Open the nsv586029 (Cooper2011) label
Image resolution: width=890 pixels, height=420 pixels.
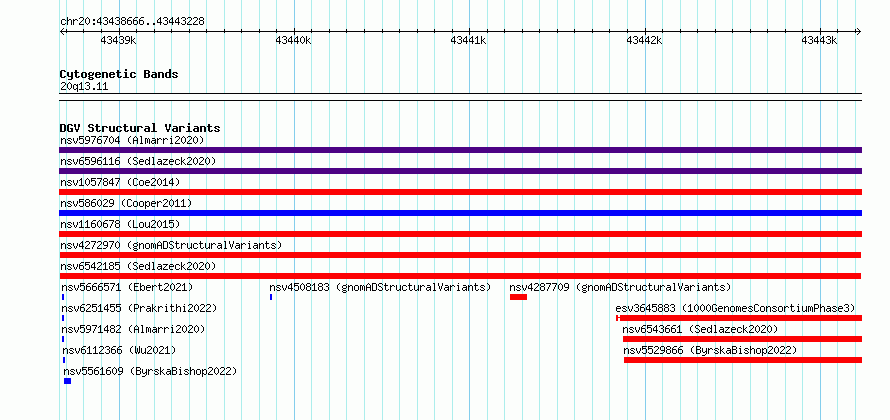(127, 203)
